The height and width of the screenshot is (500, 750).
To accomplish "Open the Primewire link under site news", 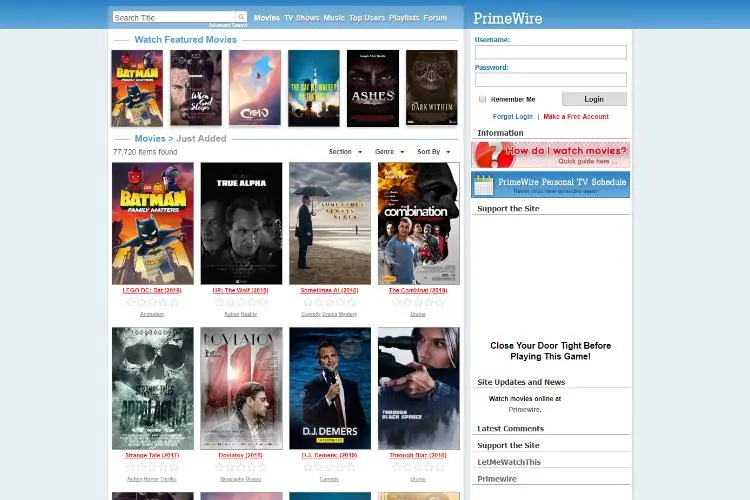I will 524,410.
